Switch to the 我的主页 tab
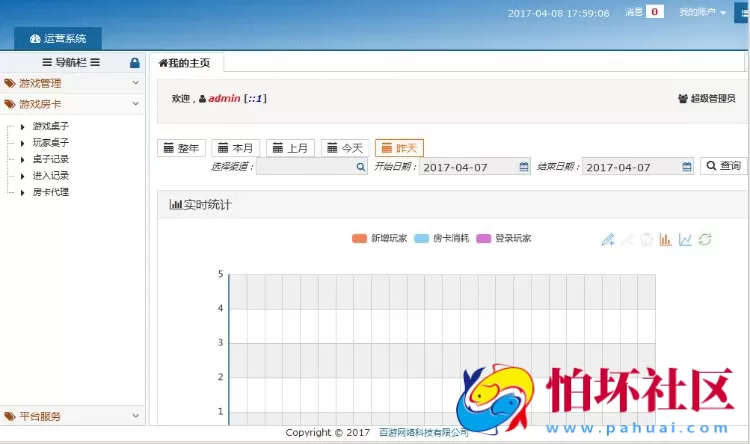 pos(185,63)
